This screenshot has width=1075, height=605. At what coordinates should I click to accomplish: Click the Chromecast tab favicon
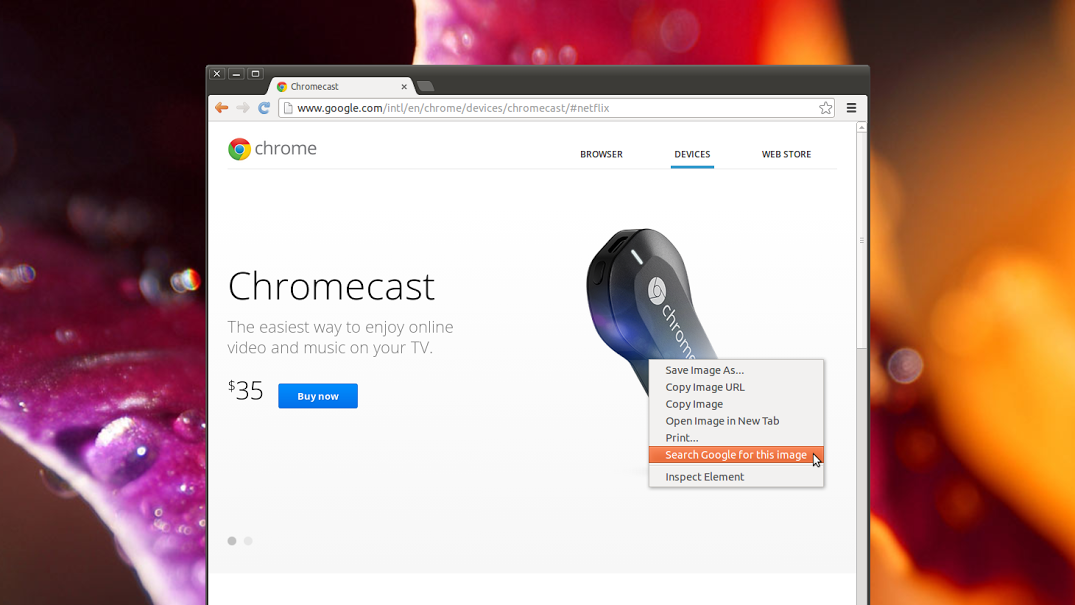click(x=284, y=86)
